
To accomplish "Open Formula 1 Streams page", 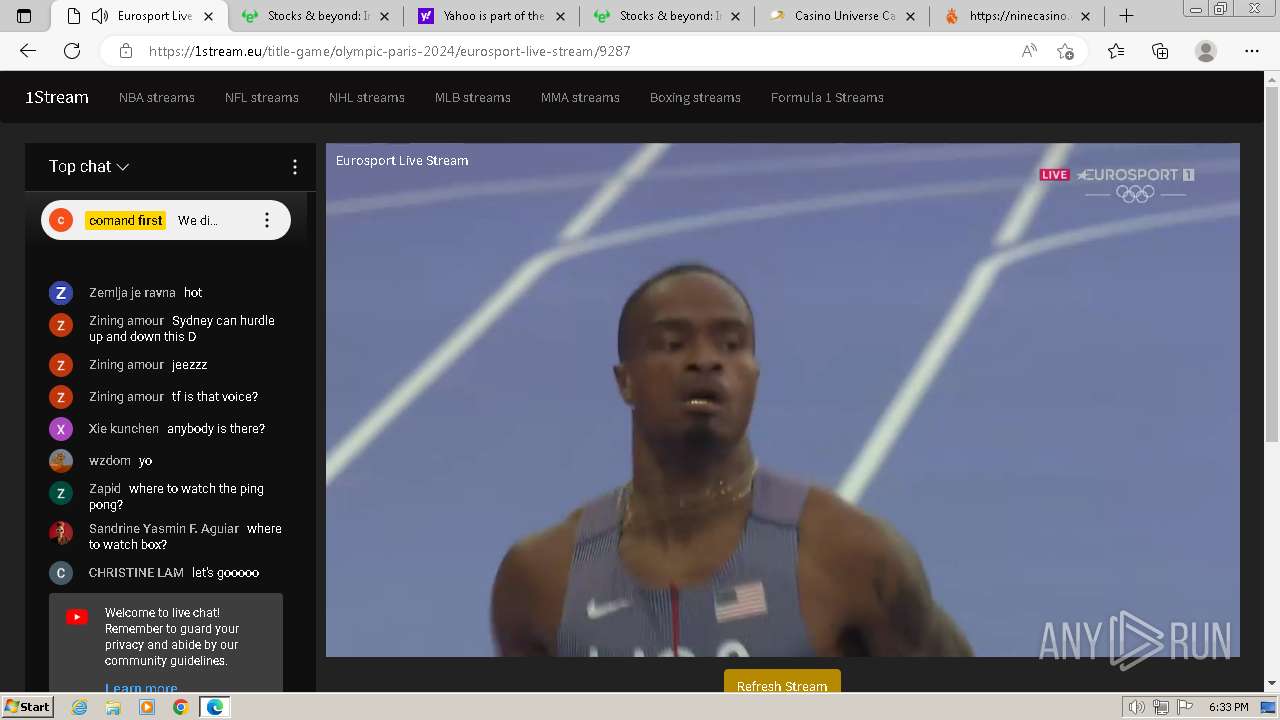I will click(x=827, y=97).
